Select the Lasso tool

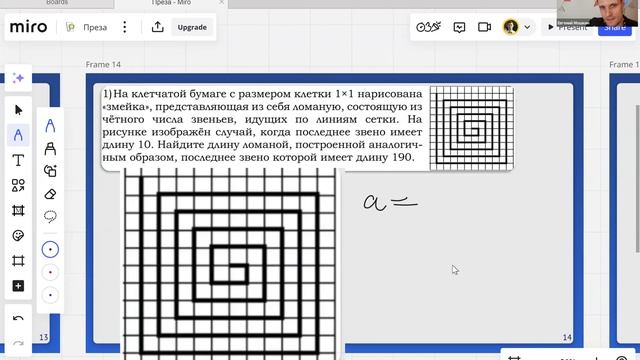point(50,216)
